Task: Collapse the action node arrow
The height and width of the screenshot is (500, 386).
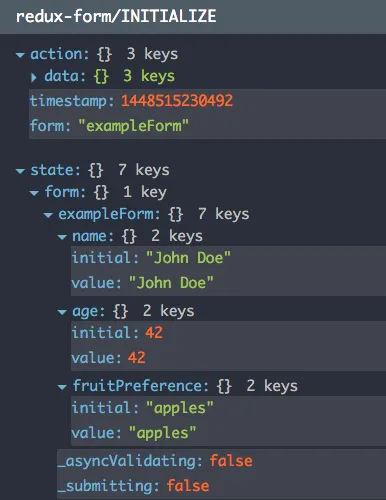Action: [x=20, y=55]
